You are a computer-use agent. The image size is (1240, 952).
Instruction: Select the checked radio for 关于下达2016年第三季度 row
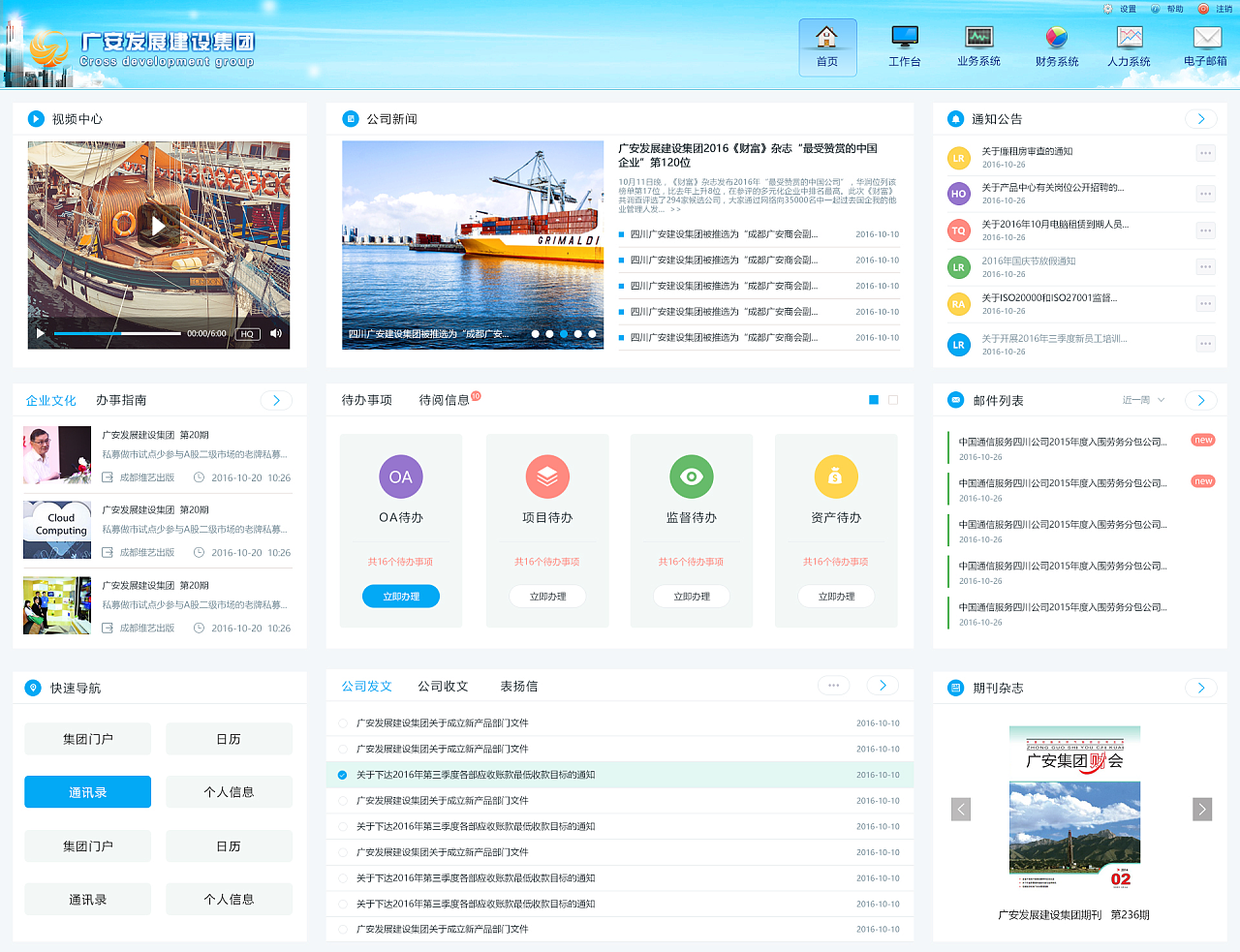343,775
